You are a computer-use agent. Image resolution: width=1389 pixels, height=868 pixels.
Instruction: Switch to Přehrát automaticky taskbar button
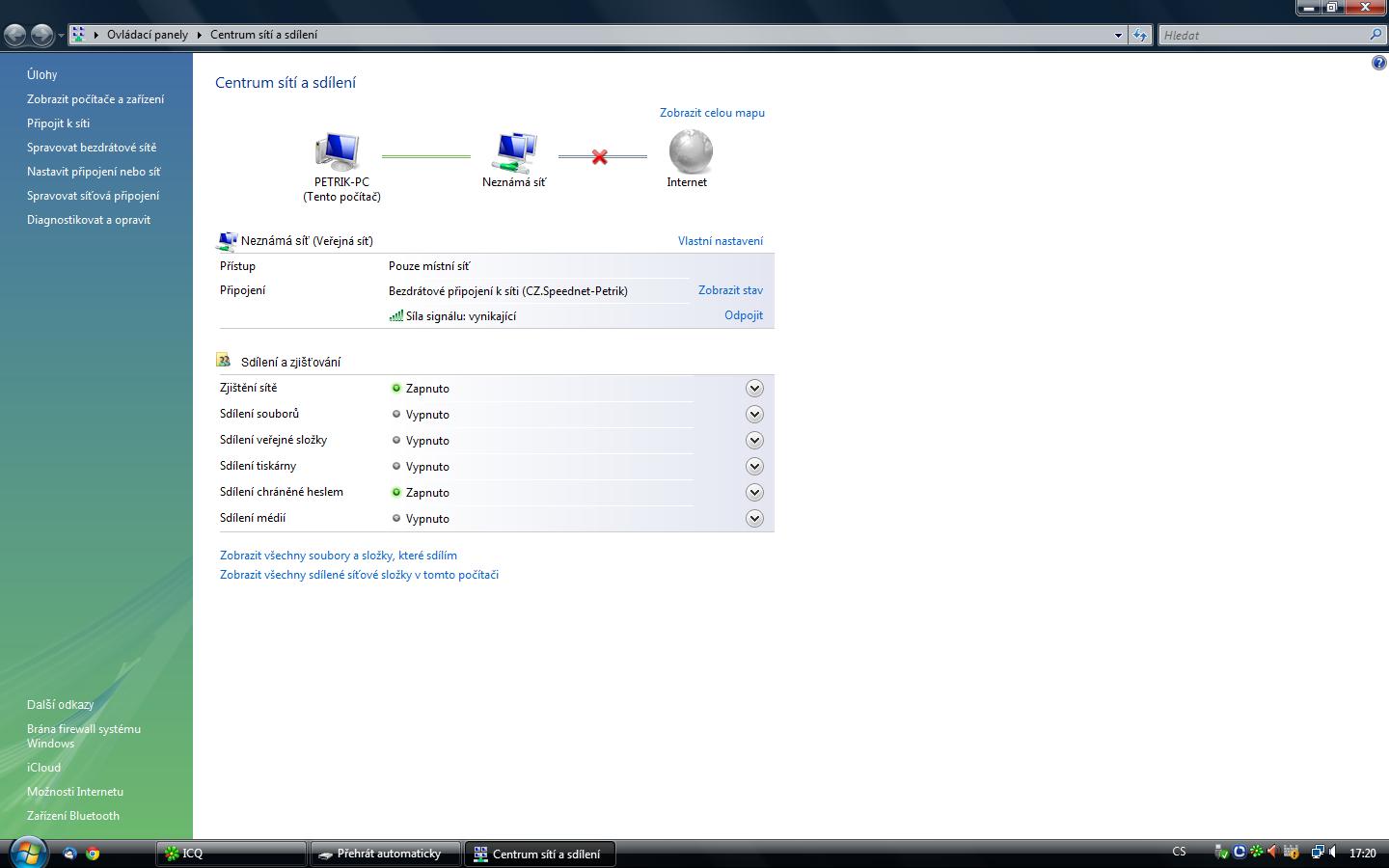tap(385, 854)
